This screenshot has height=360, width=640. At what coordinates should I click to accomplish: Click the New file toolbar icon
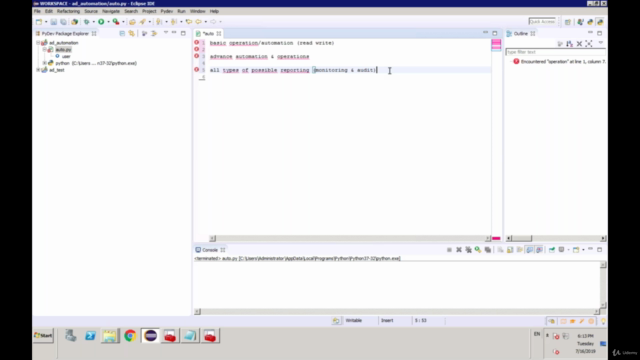pos(39,22)
